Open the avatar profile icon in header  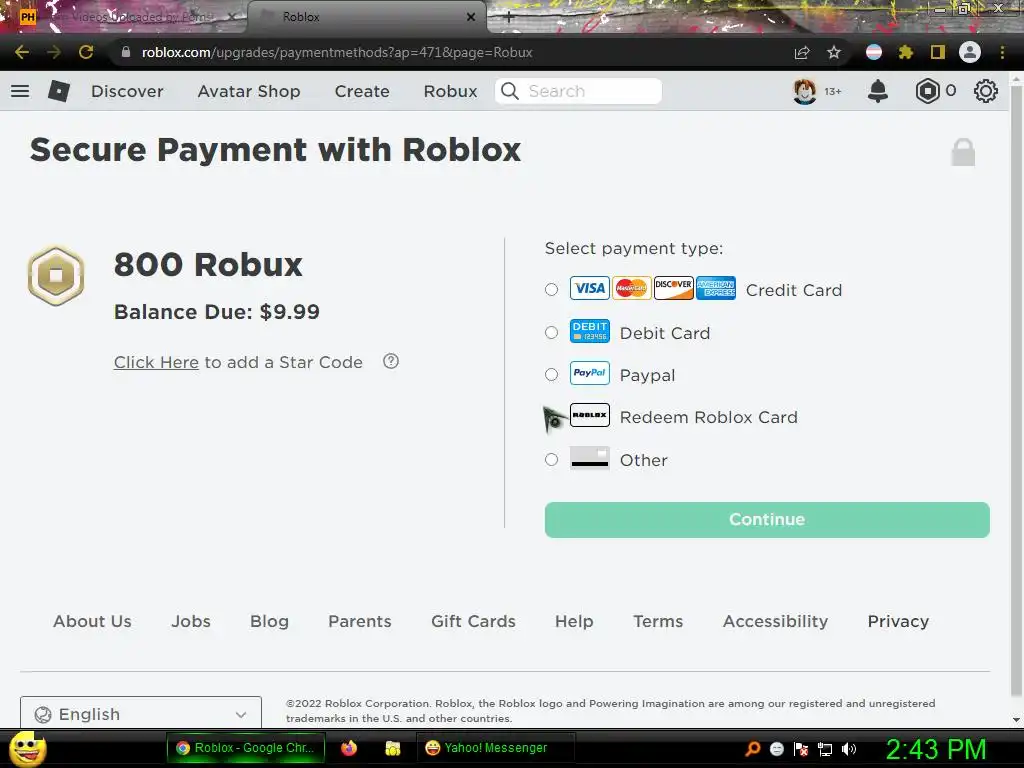pos(805,91)
